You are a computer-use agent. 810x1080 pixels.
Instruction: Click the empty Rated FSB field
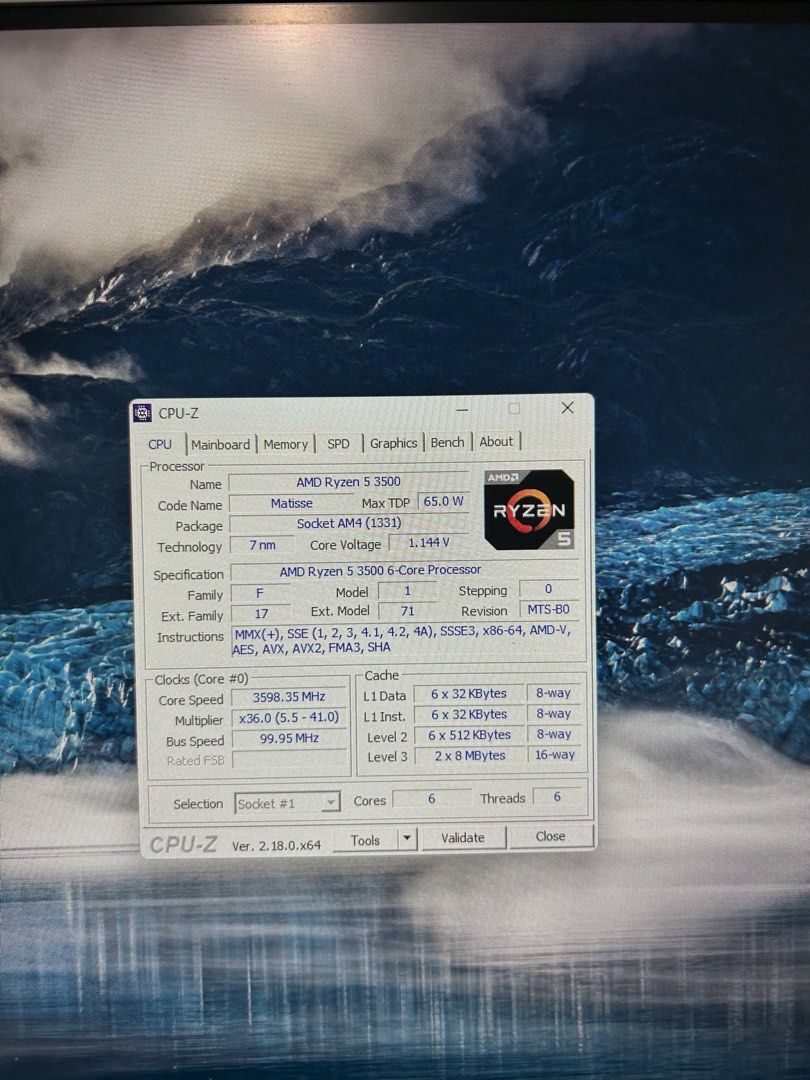coord(289,760)
